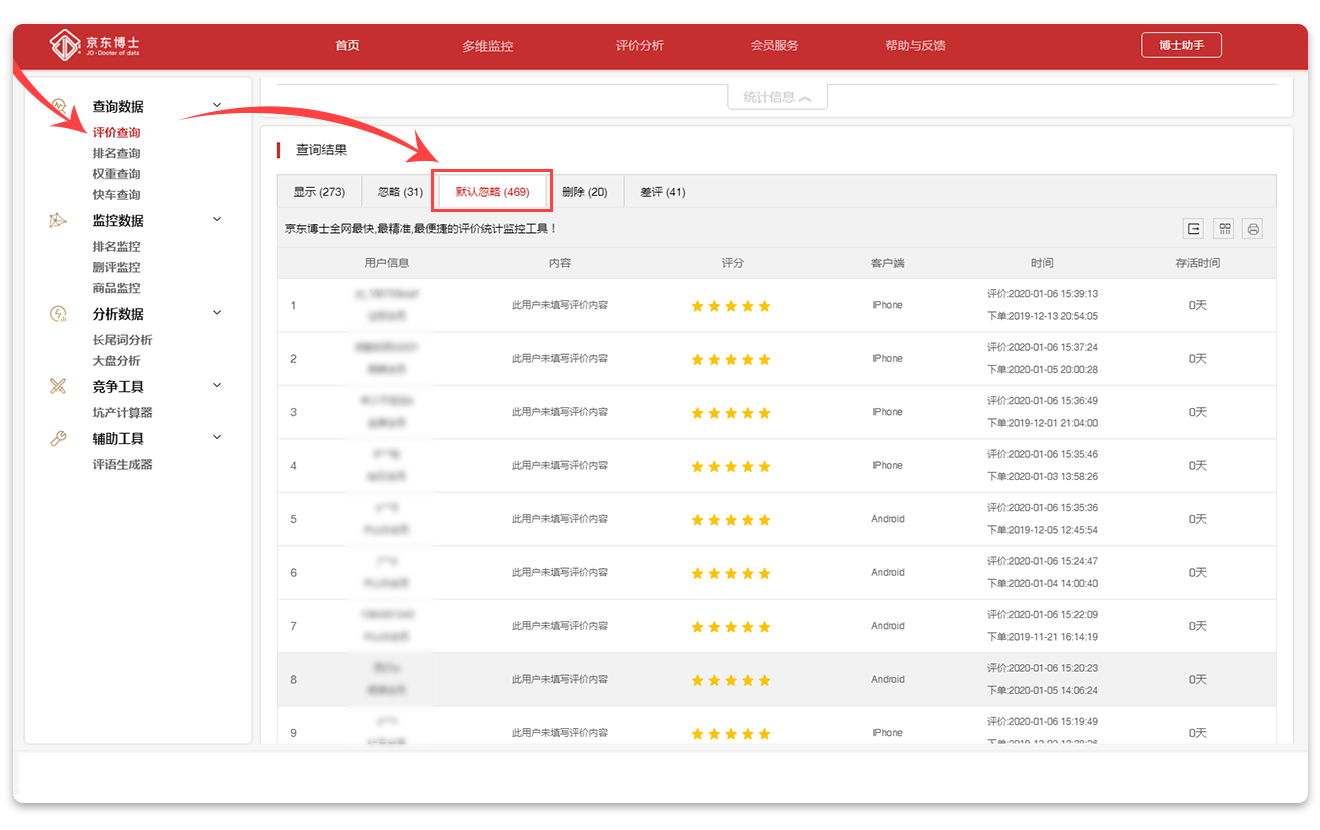Click the 分析数据 section icon
Screen dimensions: 1320x830
coord(58,313)
